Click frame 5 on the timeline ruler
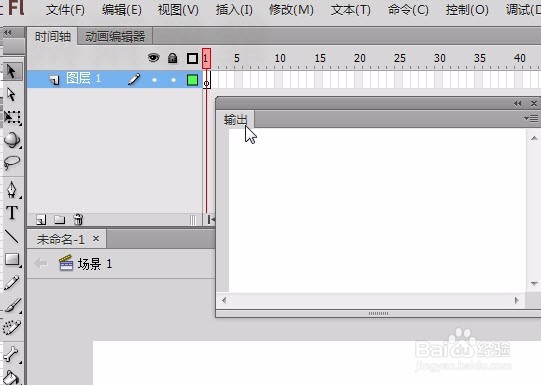This screenshot has width=541, height=385. [x=236, y=58]
